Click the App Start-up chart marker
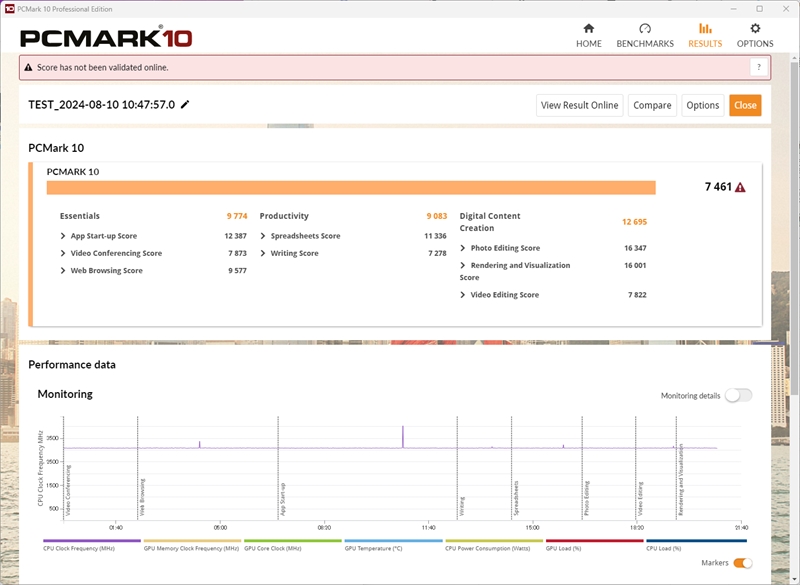The width and height of the screenshot is (800, 585). [x=283, y=499]
